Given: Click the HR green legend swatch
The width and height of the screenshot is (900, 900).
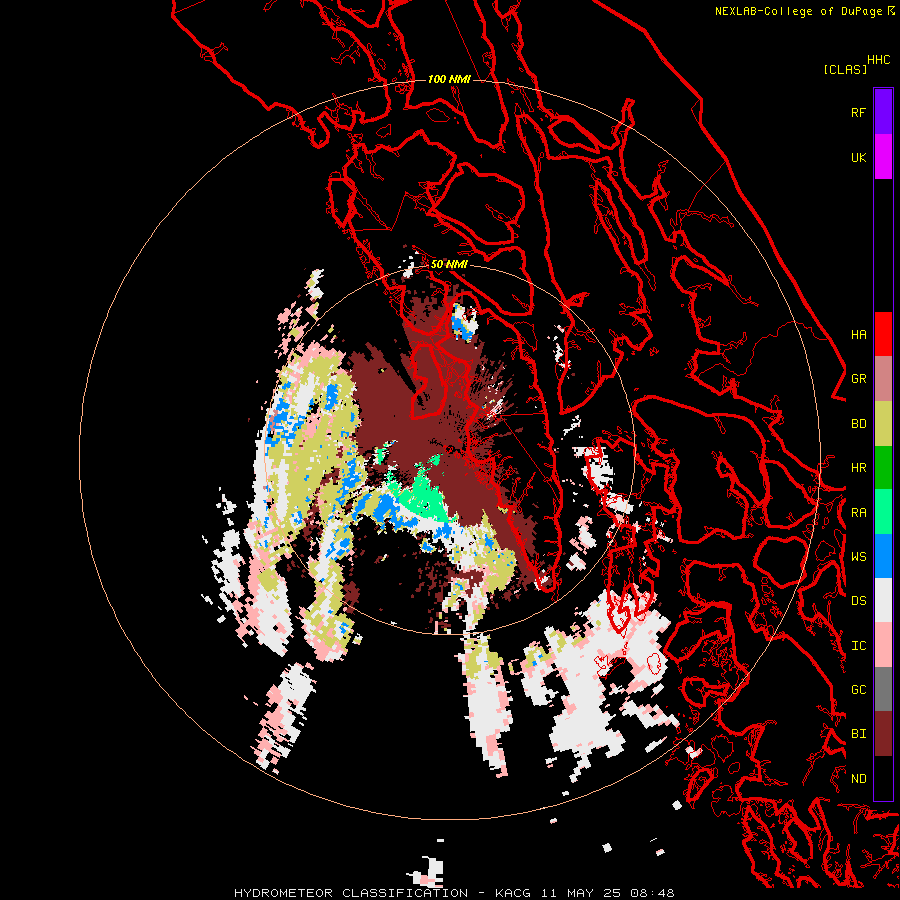Looking at the screenshot, I should tap(883, 467).
